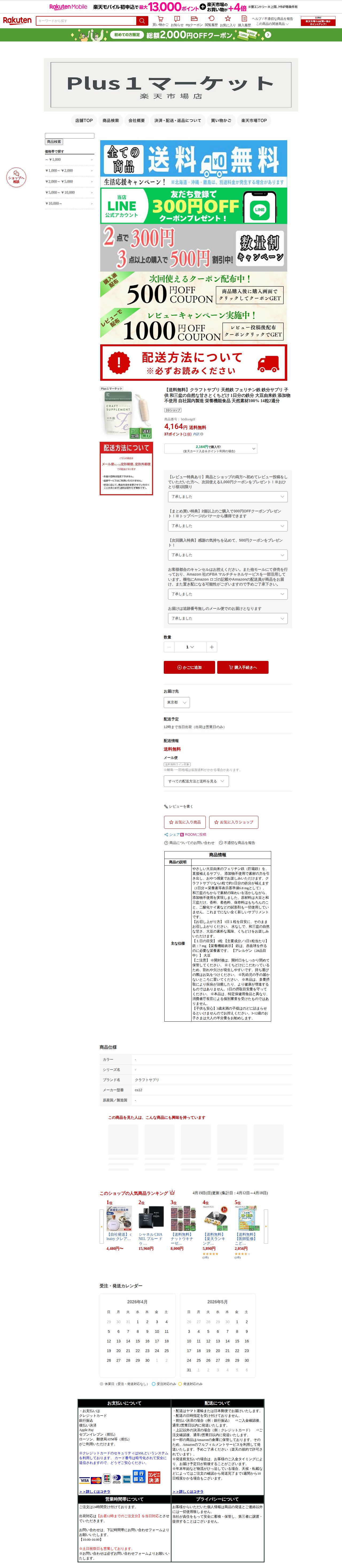The image size is (342, 1568).
Task: Go to the 店舗TOP tab
Action: (x=84, y=120)
